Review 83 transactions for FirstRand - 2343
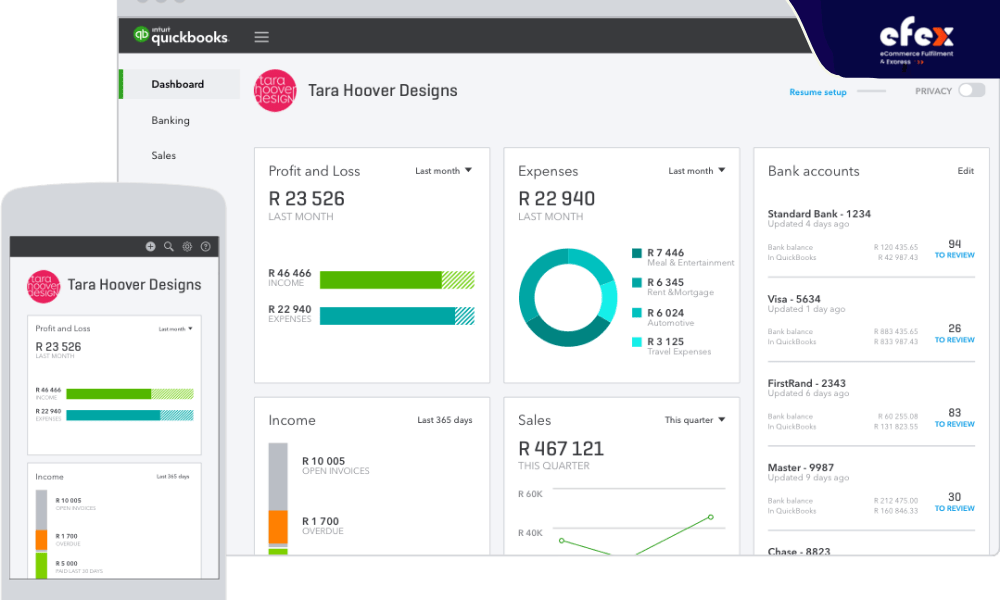Screen dimensions: 1000x600 tap(954, 418)
